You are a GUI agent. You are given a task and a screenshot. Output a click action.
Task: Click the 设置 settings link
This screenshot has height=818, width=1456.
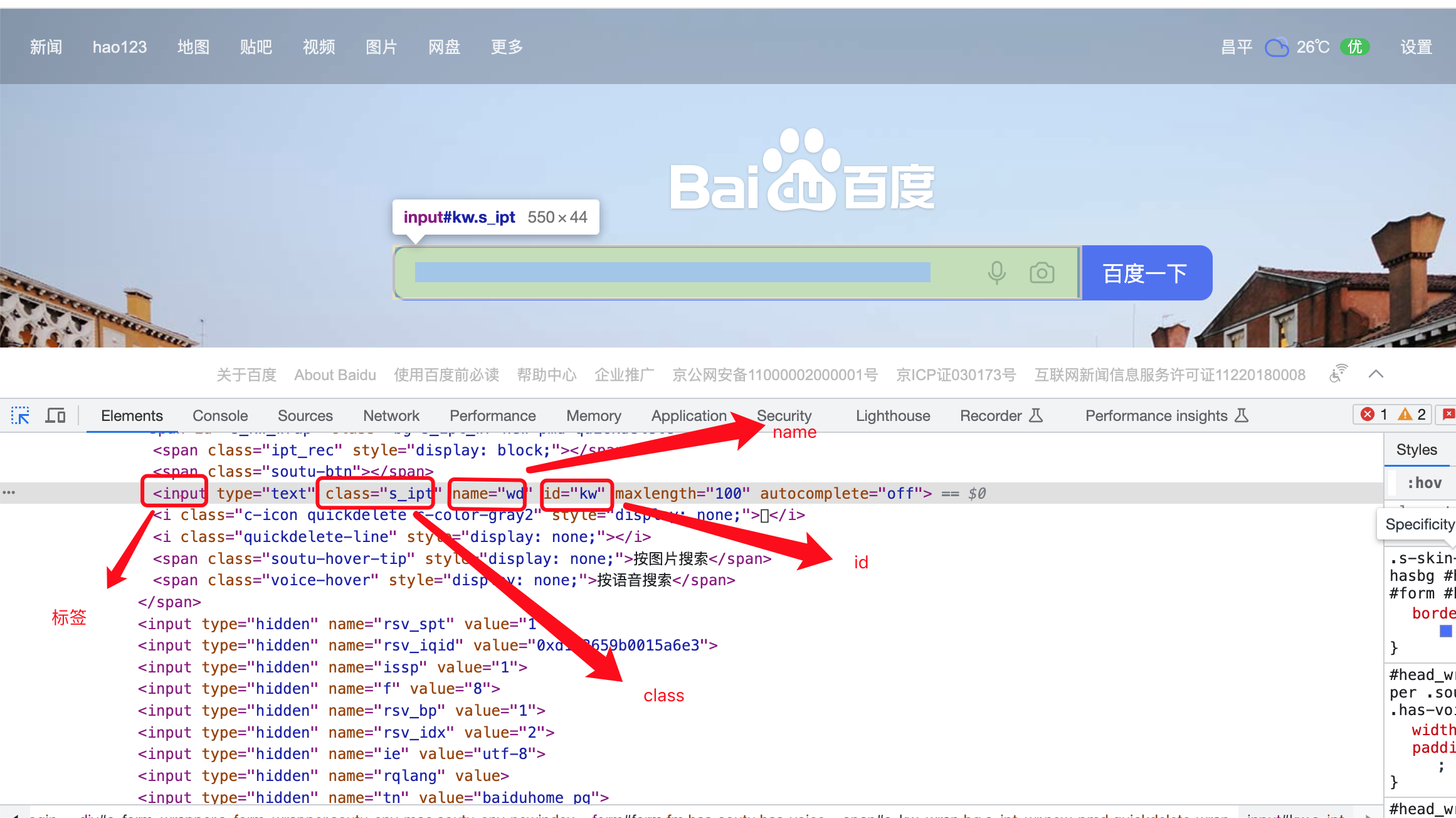tap(1416, 47)
